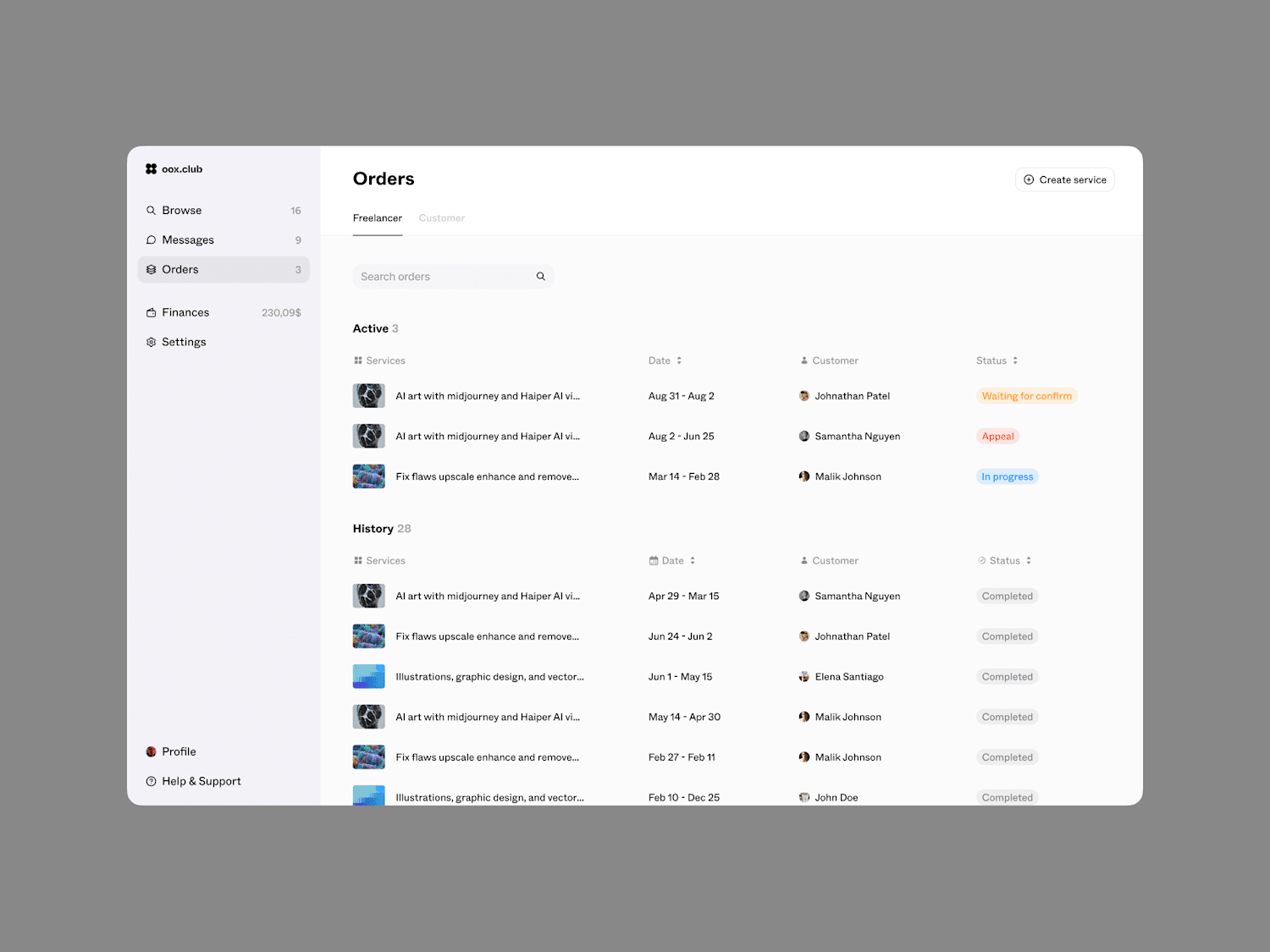Click the Browse magnifier icon in sidebar

151,211
